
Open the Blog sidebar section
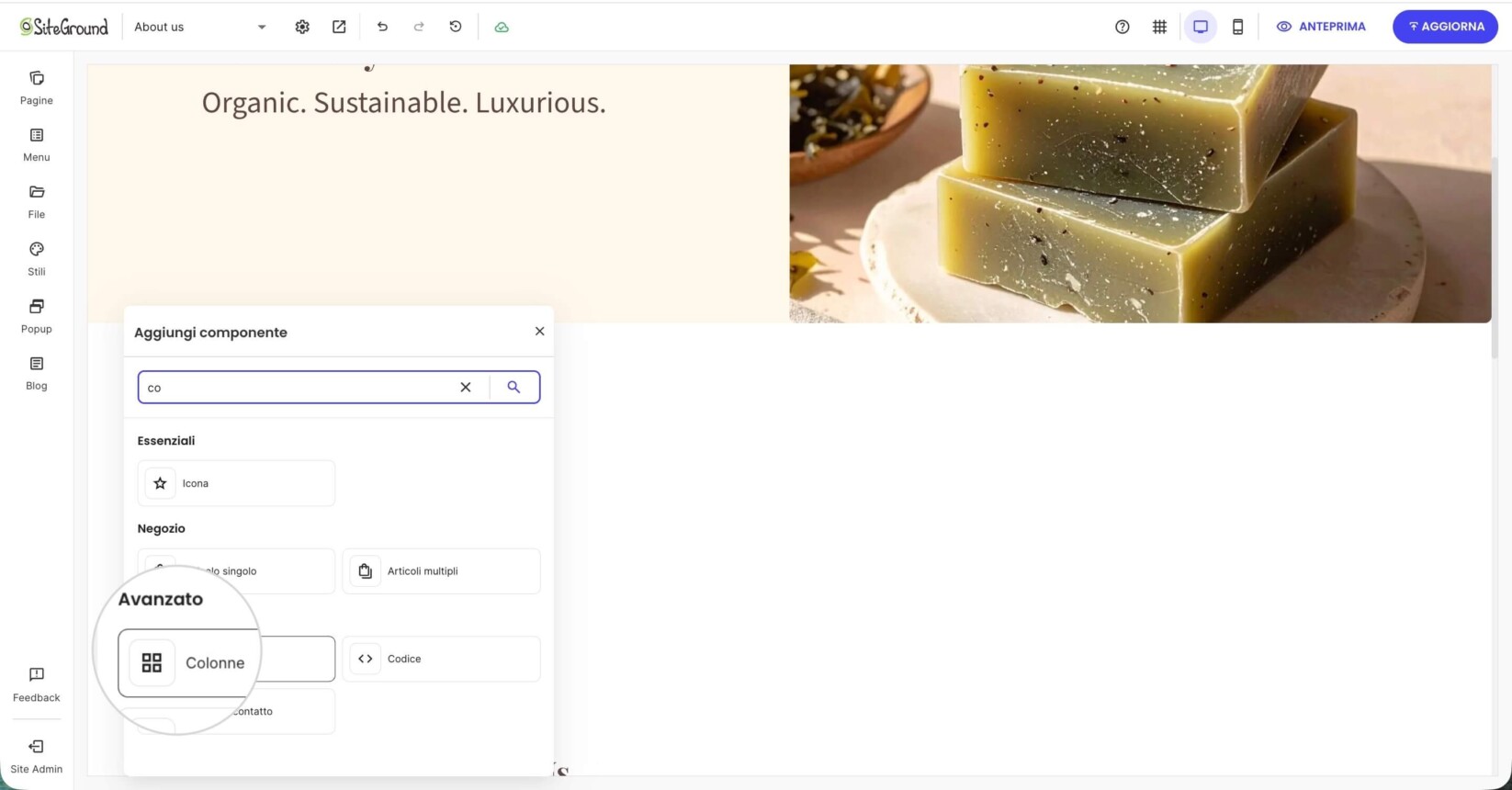pyautogui.click(x=37, y=373)
